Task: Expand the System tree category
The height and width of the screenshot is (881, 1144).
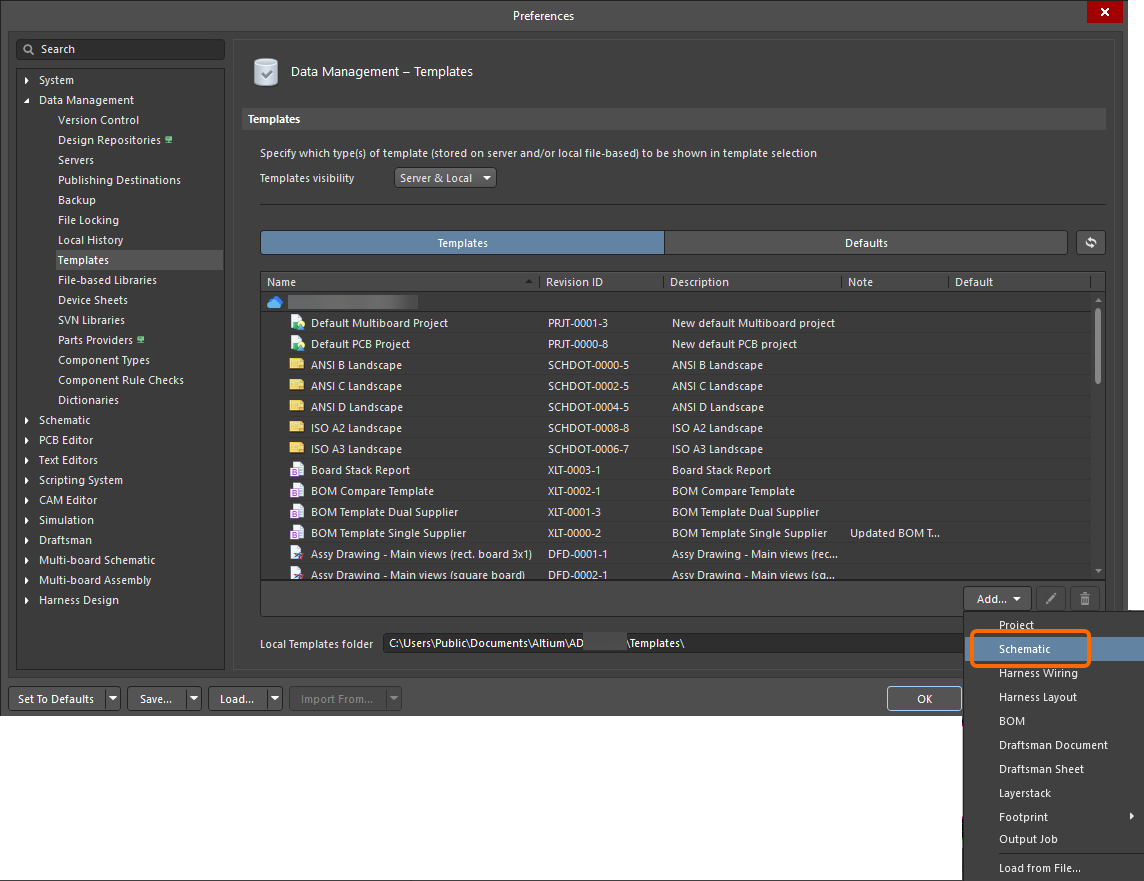Action: 27,80
